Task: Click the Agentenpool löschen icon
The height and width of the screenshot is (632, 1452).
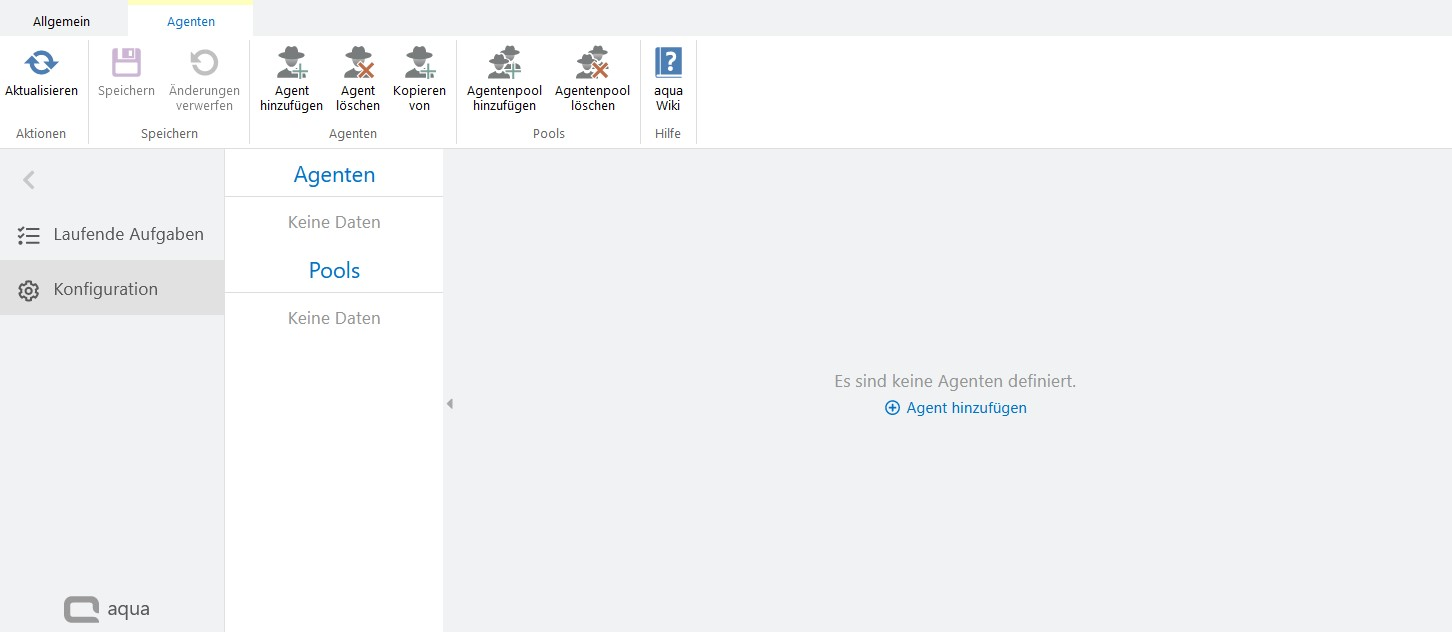Action: 592,65
